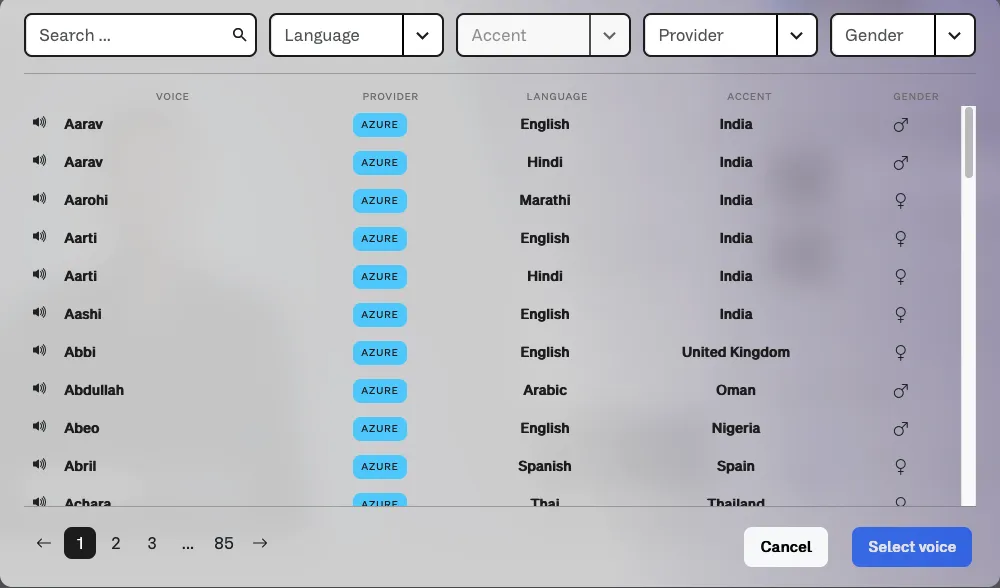1000x588 pixels.
Task: Click the VOICE column header
Action: pos(172,96)
